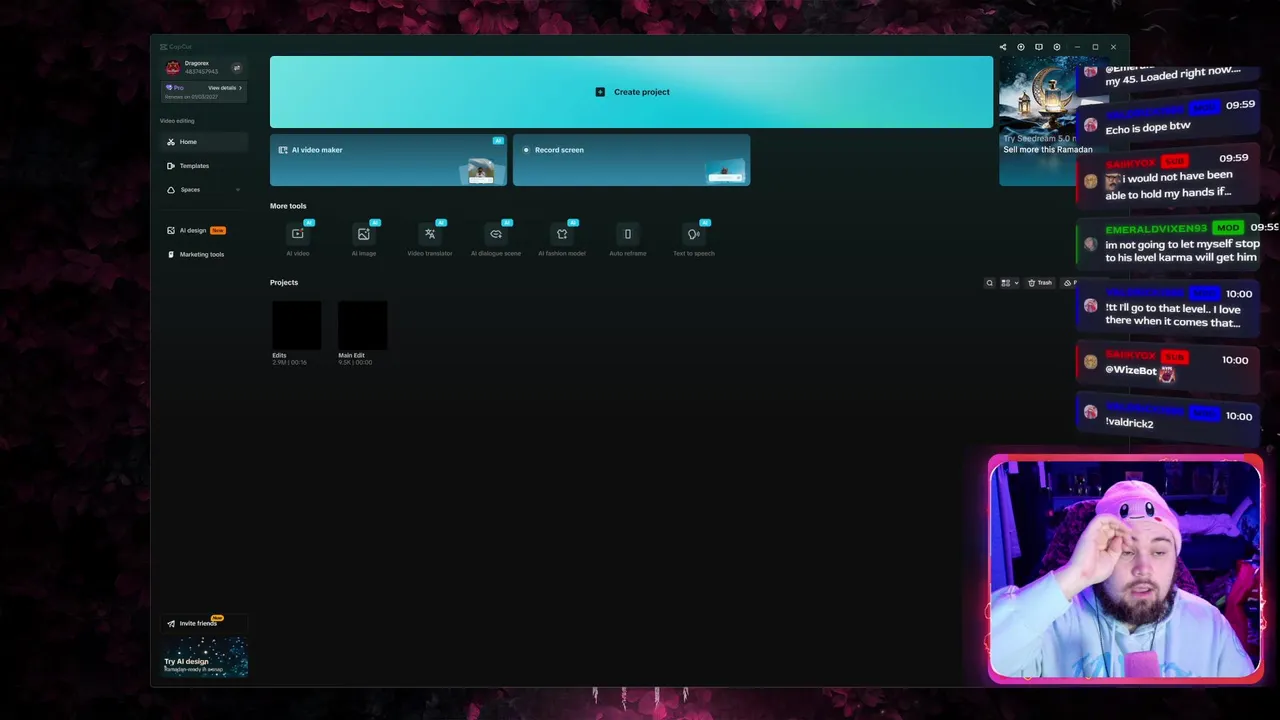Screen dimensions: 1280x720
Task: Open the Edits project thumbnail
Action: pyautogui.click(x=297, y=326)
